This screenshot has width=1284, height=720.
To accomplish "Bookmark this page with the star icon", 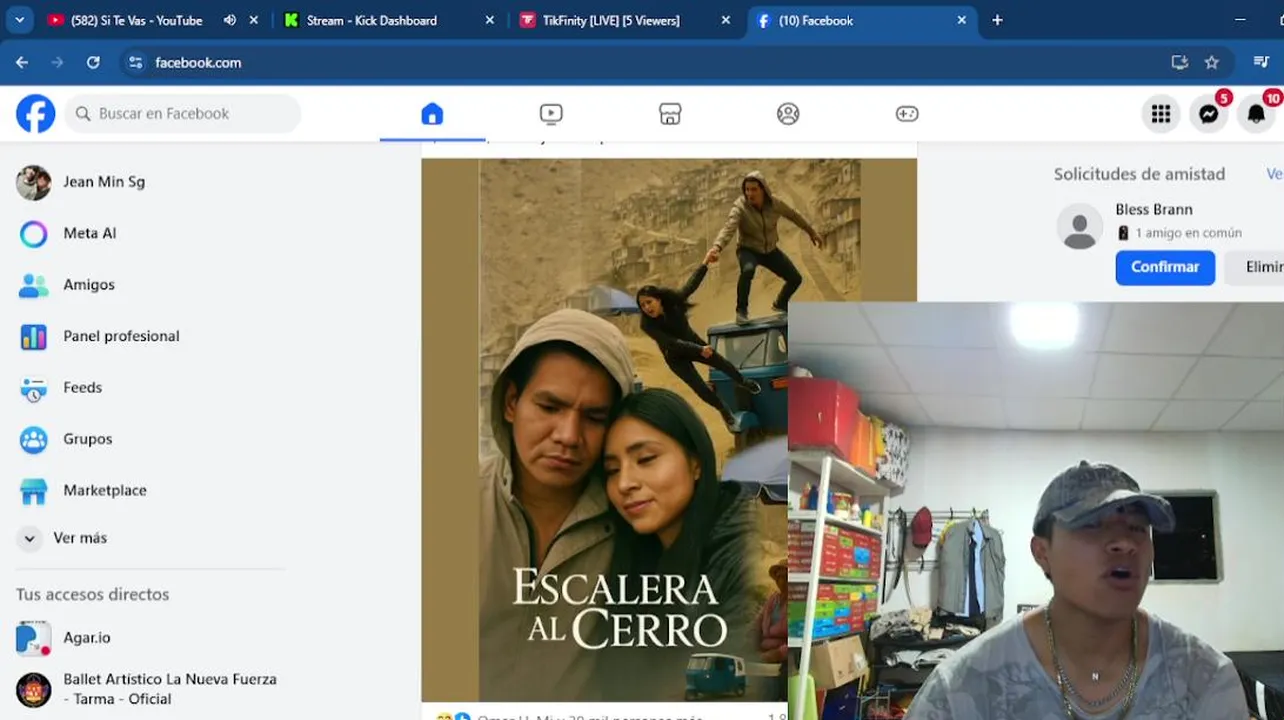I will (x=1212, y=62).
